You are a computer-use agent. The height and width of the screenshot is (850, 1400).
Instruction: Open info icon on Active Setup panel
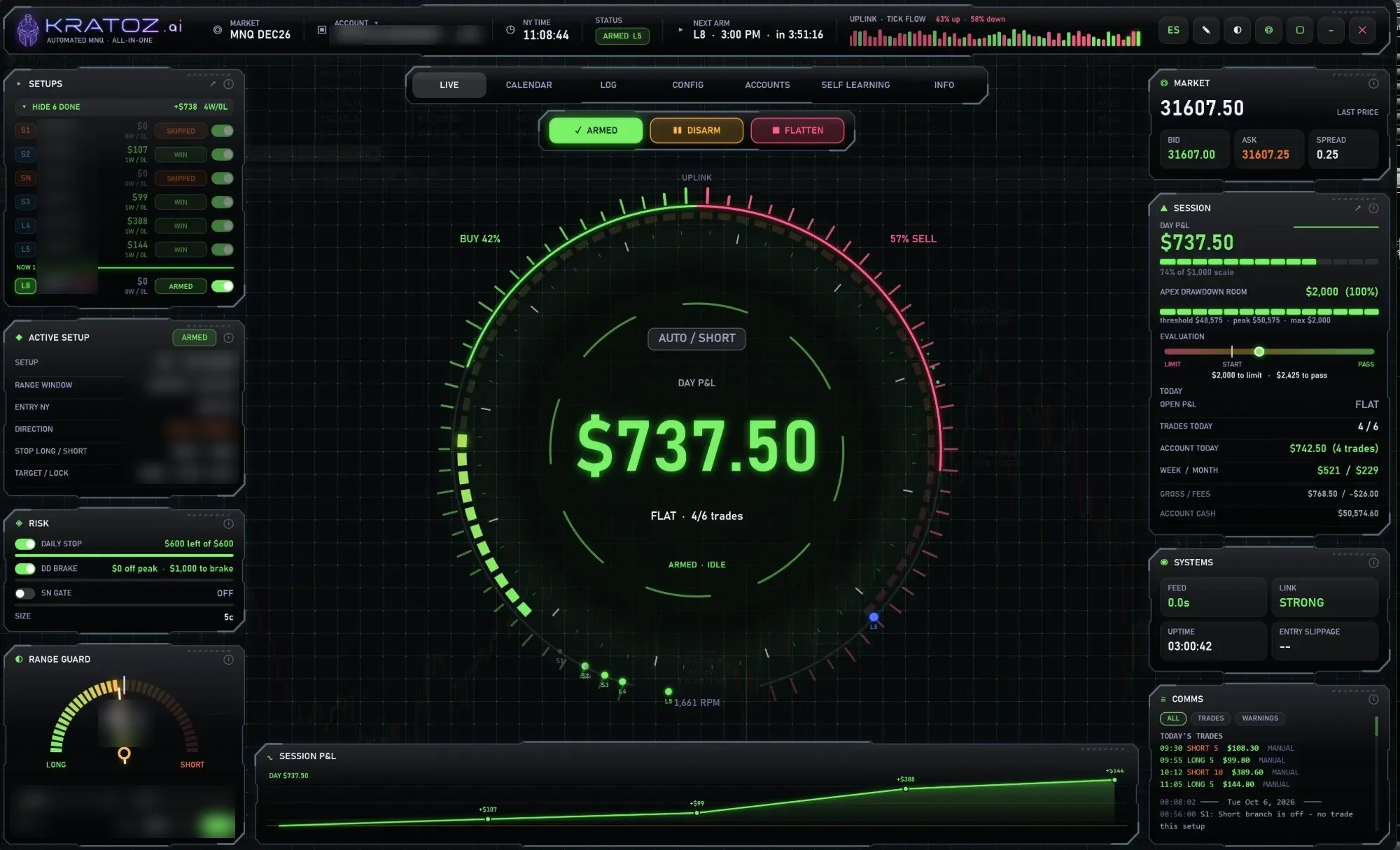point(228,337)
